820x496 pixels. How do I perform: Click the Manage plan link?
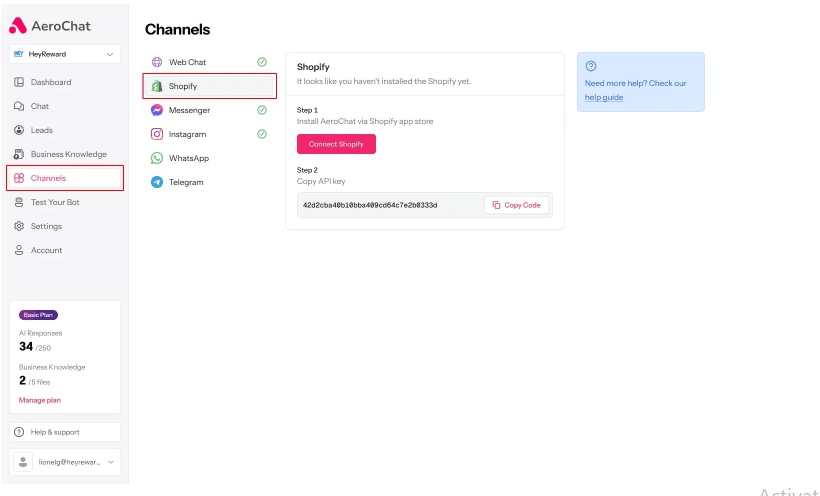(x=40, y=400)
